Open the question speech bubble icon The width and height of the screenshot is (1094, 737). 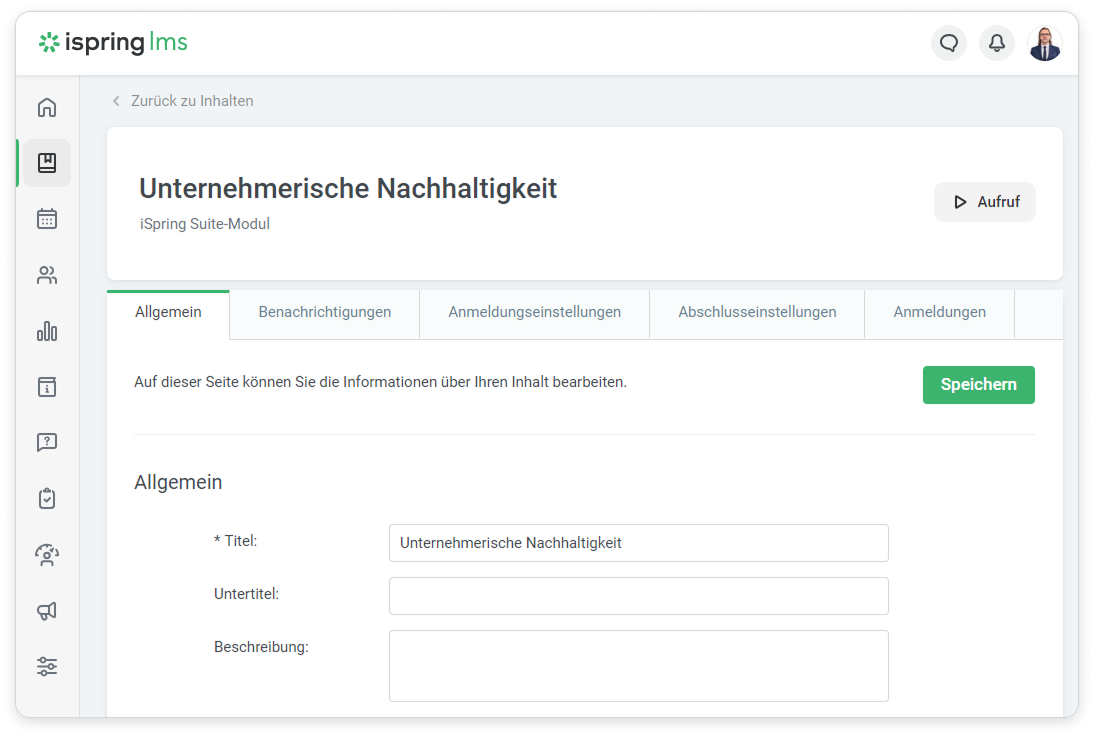coord(47,442)
